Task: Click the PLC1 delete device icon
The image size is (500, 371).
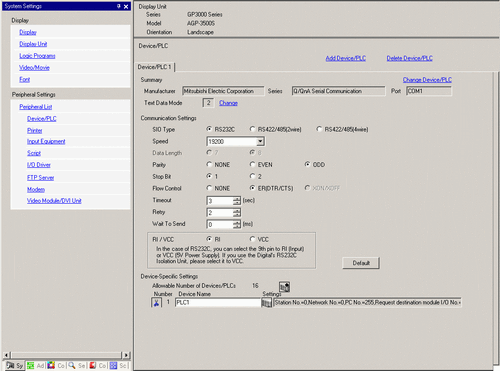Action: pyautogui.click(x=156, y=303)
